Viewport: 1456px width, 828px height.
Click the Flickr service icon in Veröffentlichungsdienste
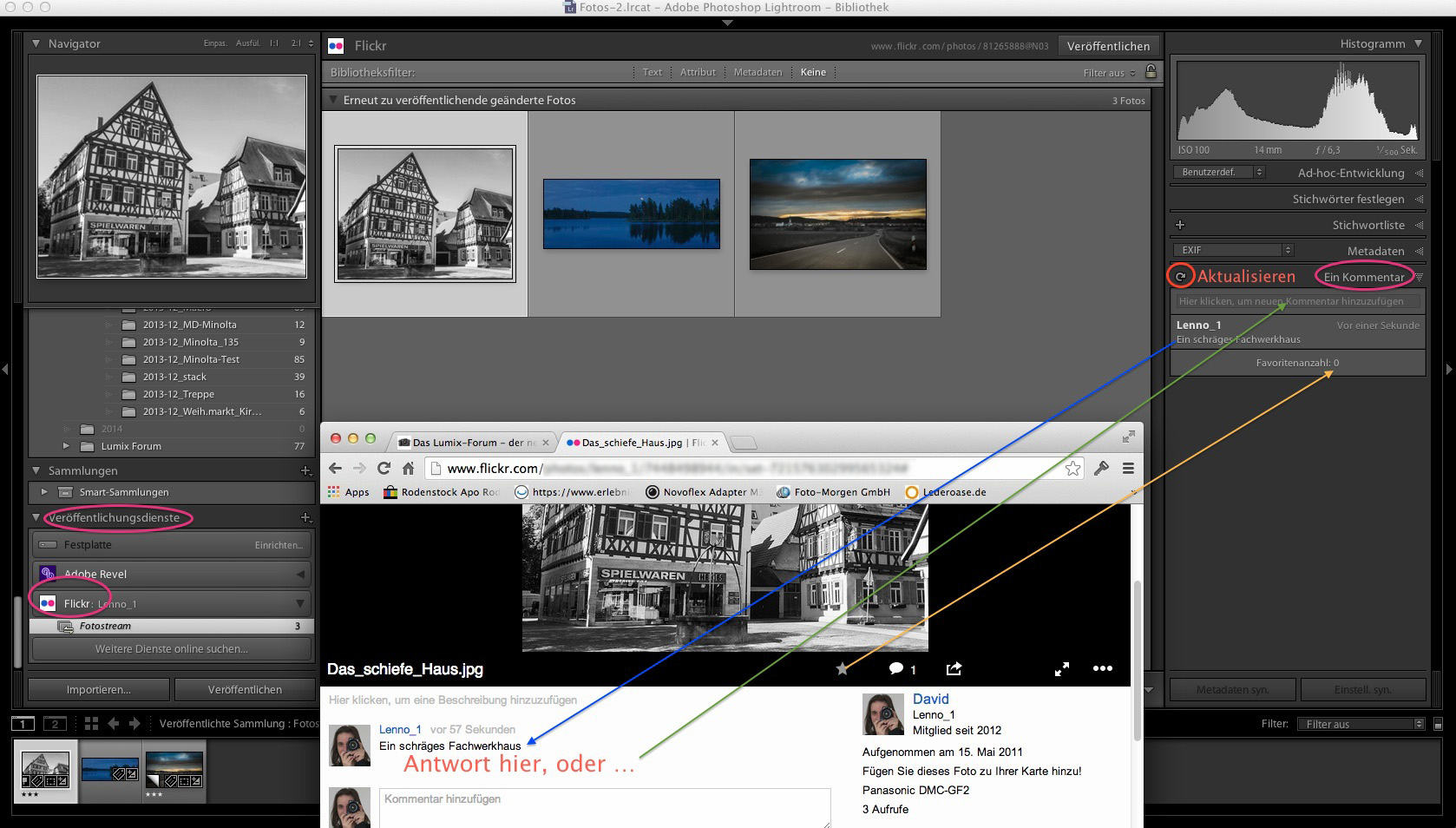coord(48,603)
